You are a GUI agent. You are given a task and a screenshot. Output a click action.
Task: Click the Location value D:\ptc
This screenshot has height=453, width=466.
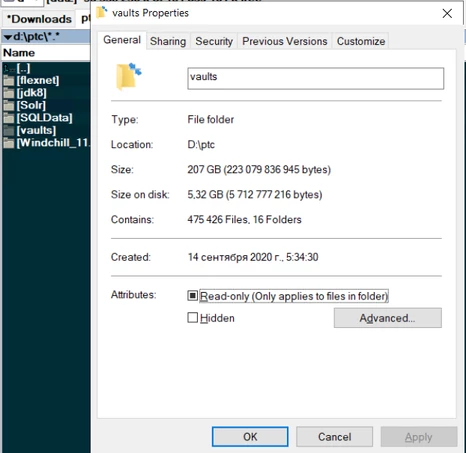click(x=201, y=145)
